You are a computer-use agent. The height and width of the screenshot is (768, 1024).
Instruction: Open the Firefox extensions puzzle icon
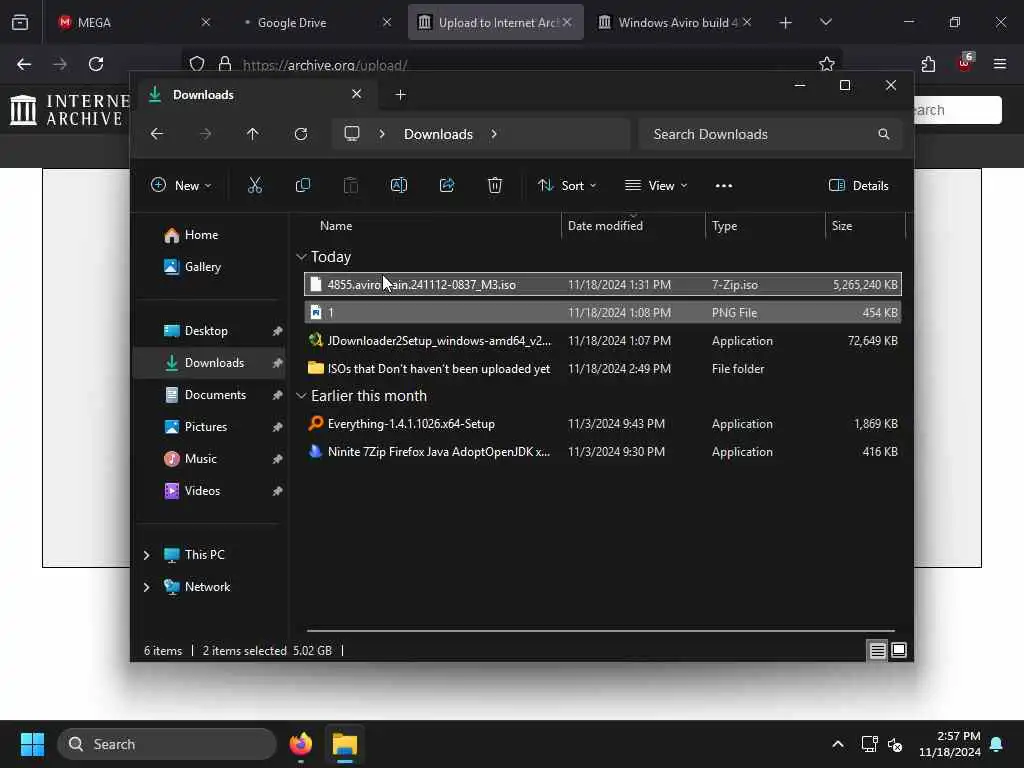click(x=928, y=64)
